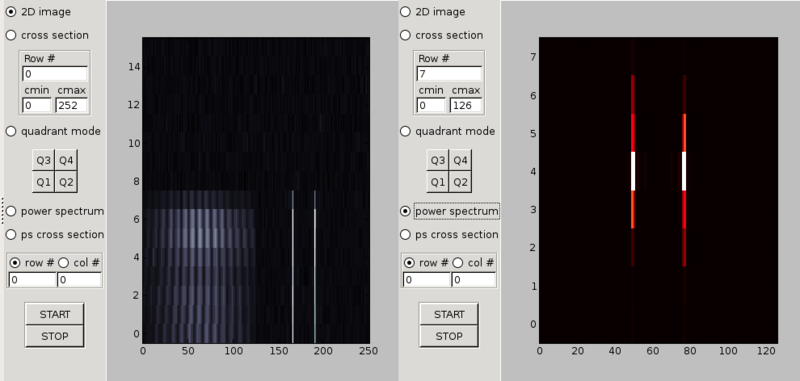
Task: Select 2D image radio in right panel
Action: pos(405,12)
